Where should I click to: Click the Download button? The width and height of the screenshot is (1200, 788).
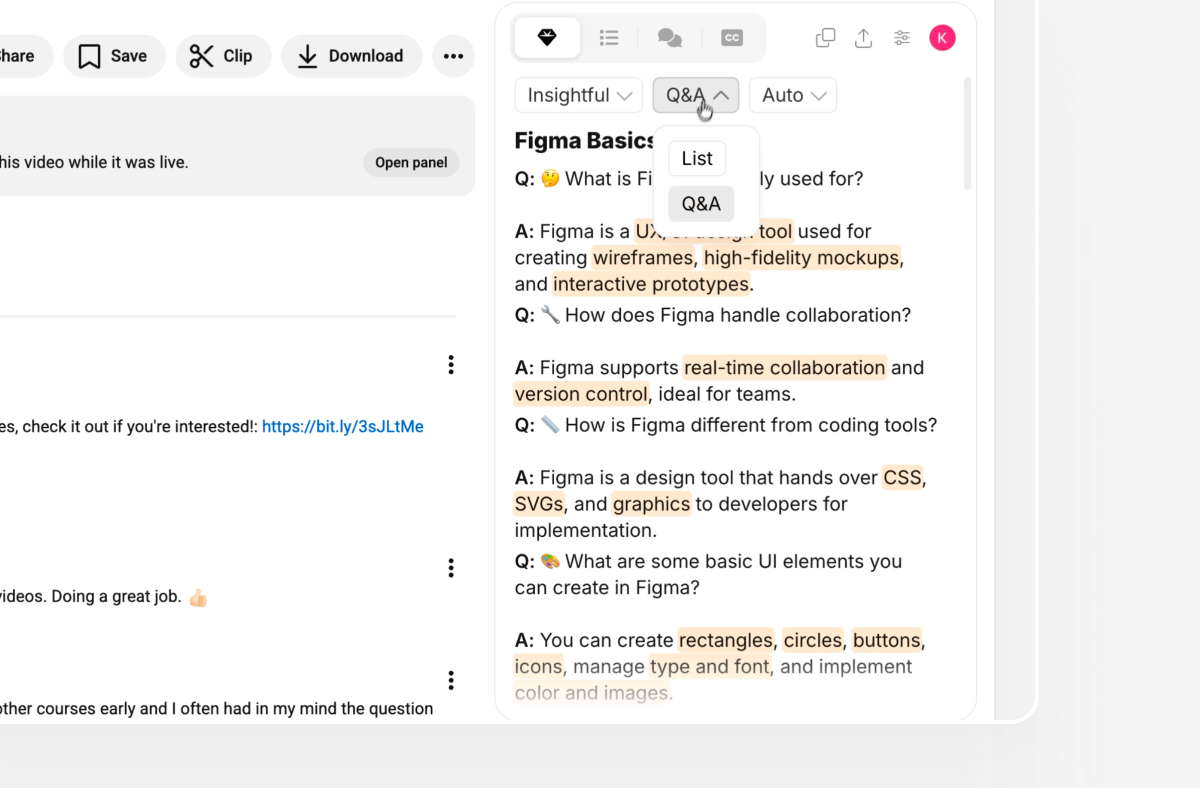pyautogui.click(x=352, y=56)
